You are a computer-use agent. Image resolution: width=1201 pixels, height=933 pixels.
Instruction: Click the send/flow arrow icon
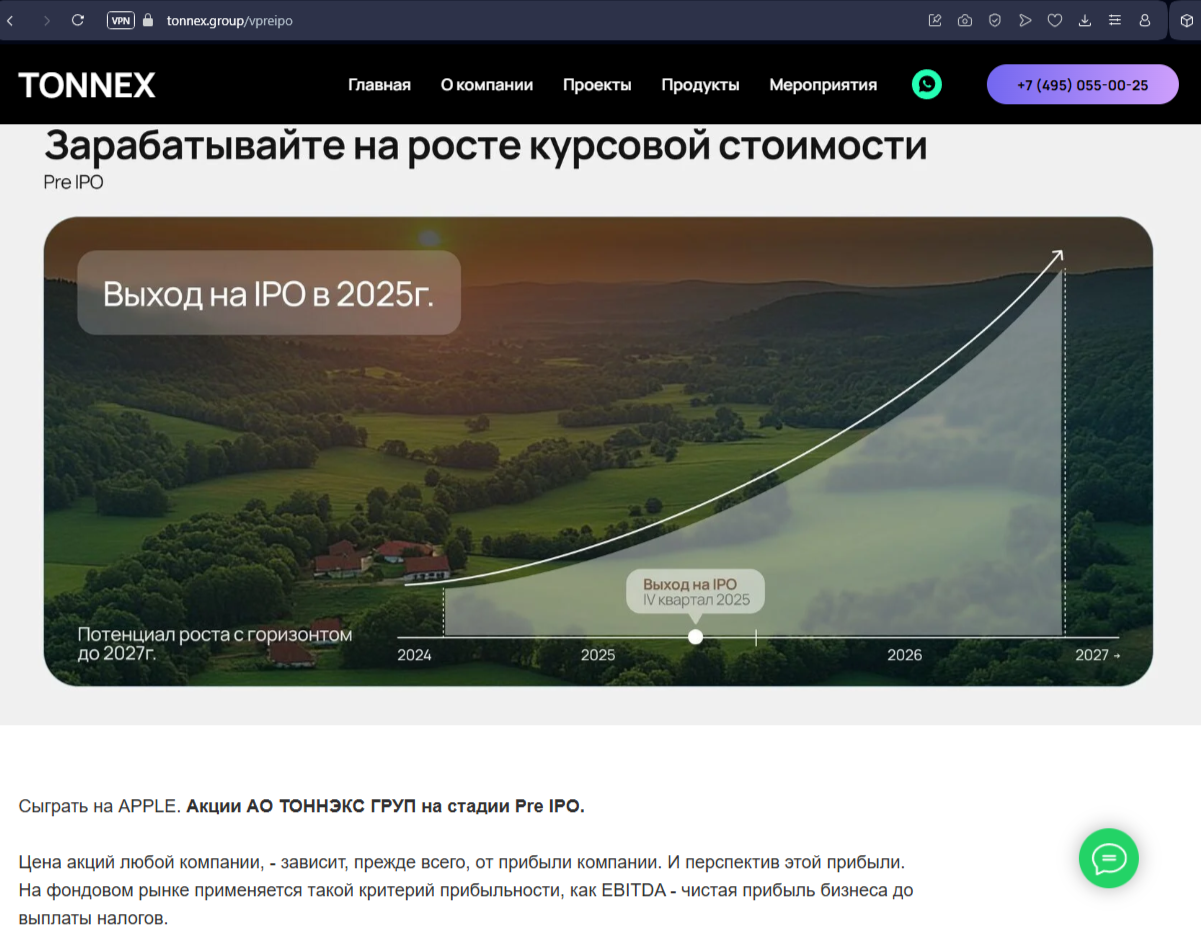click(1025, 20)
